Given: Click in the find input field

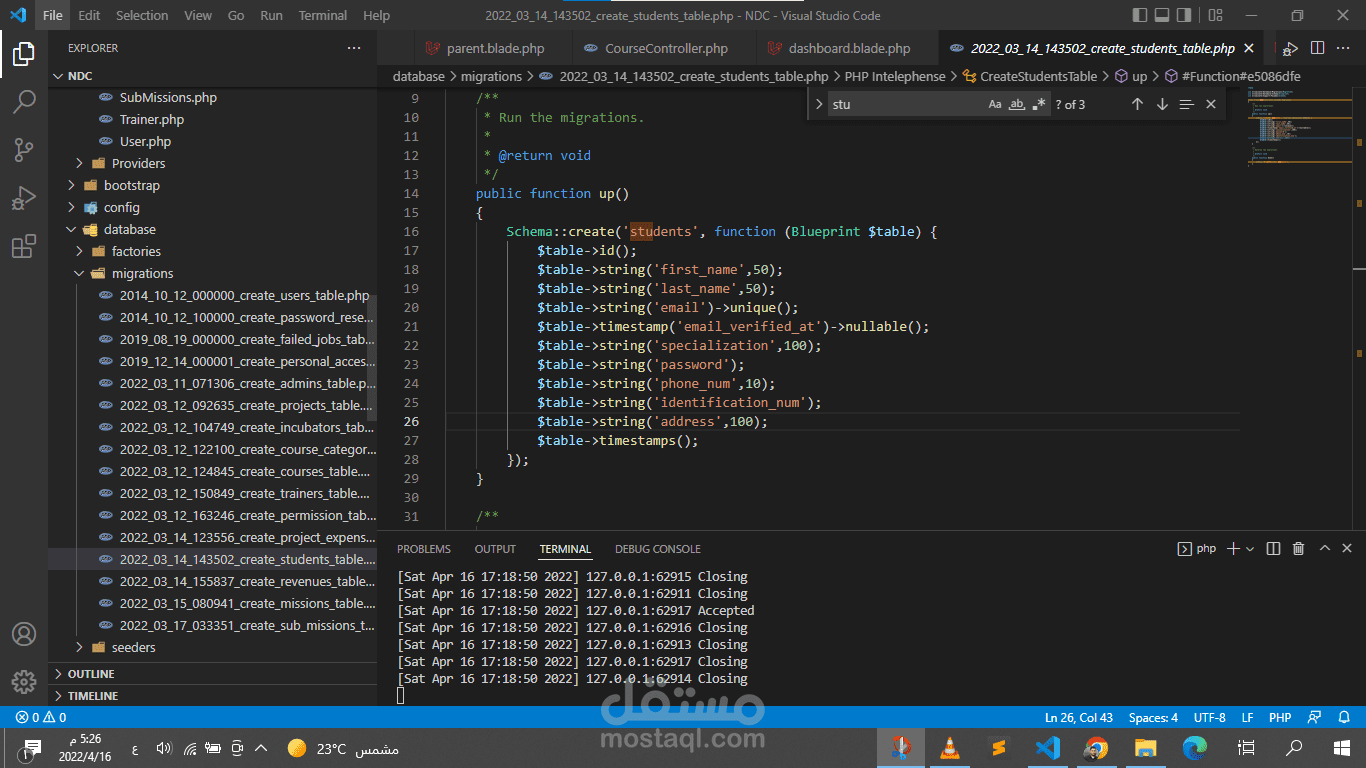Looking at the screenshot, I should pyautogui.click(x=905, y=104).
